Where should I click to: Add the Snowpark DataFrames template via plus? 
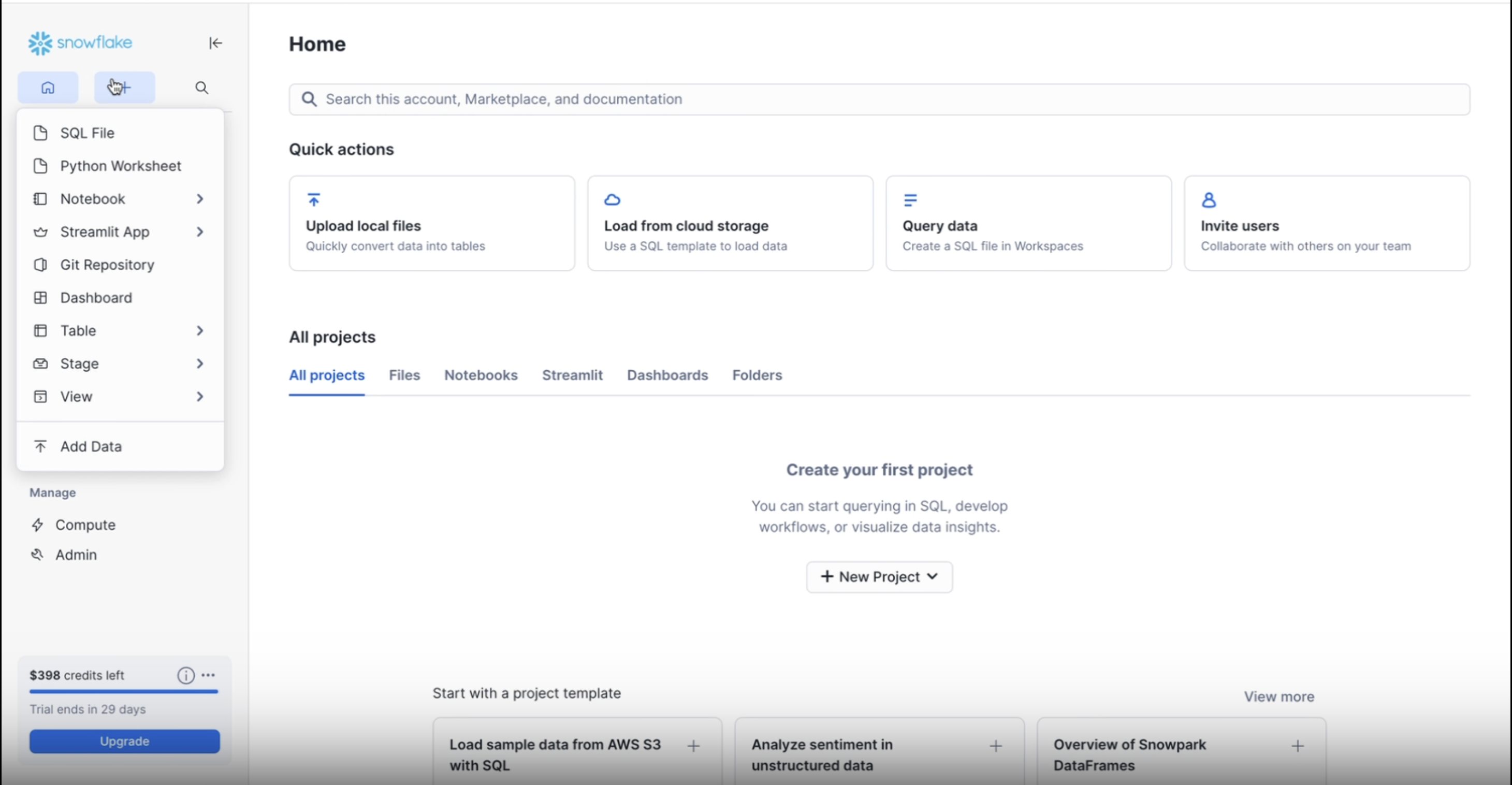(1297, 746)
